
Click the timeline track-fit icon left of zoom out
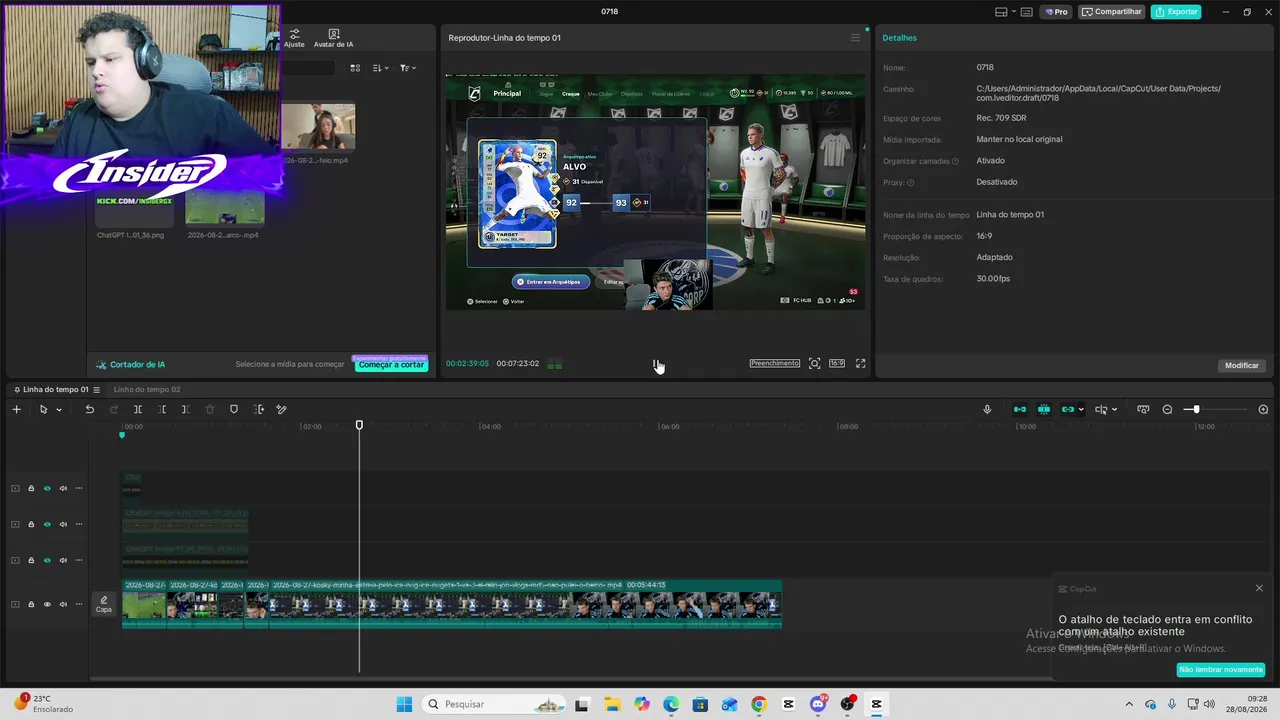(1143, 409)
